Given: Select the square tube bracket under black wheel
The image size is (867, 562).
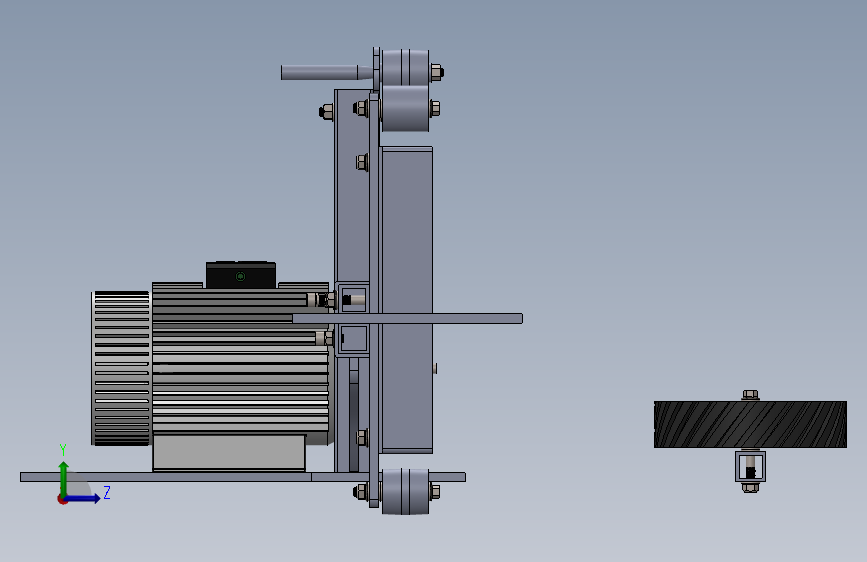Looking at the screenshot, I should tap(750, 466).
